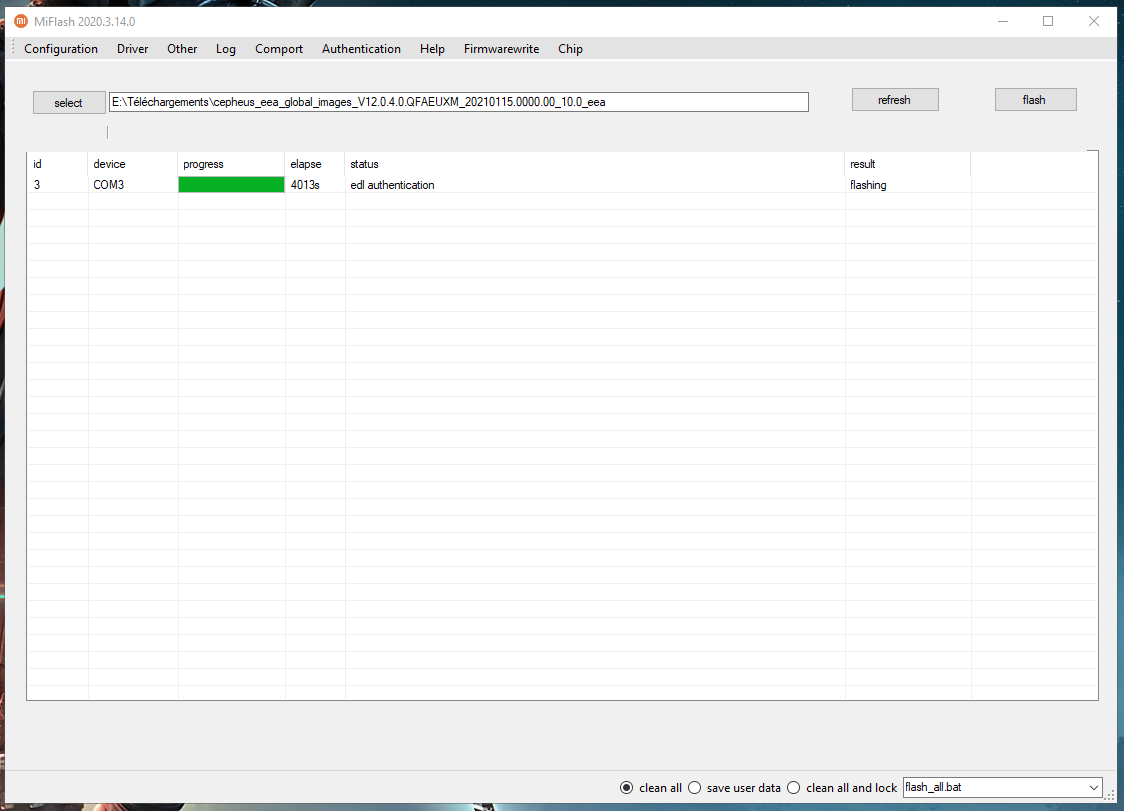This screenshot has height=811, width=1124.
Task: Click the id cell showing 3
Action: [57, 185]
